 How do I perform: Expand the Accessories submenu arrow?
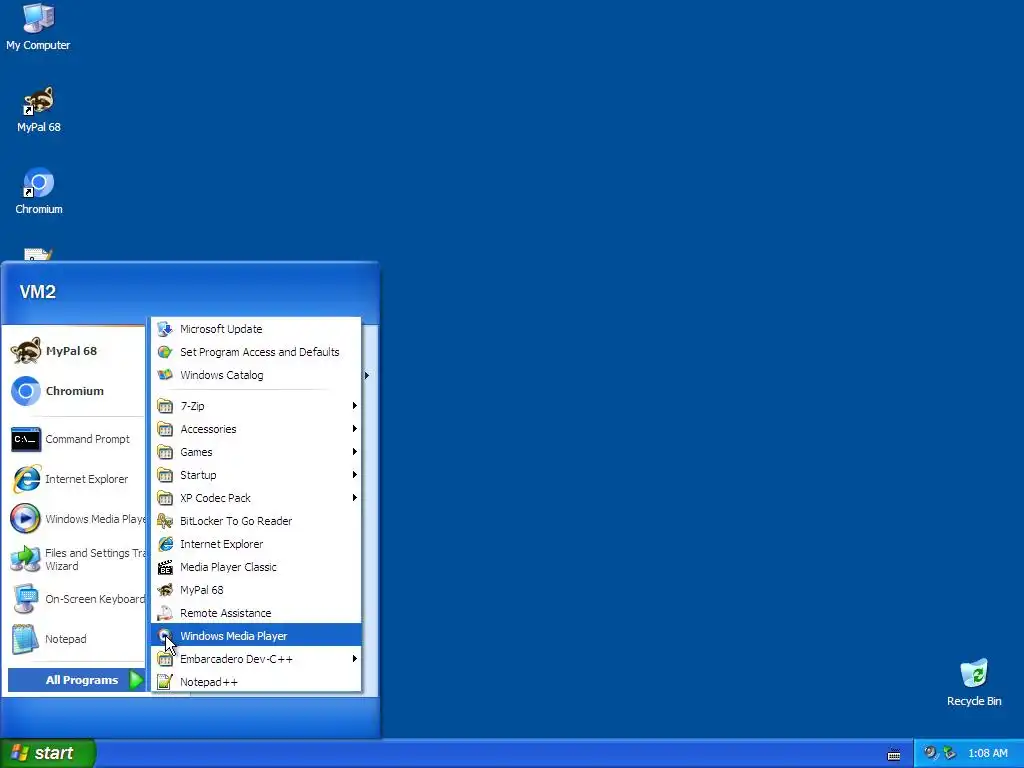click(355, 428)
